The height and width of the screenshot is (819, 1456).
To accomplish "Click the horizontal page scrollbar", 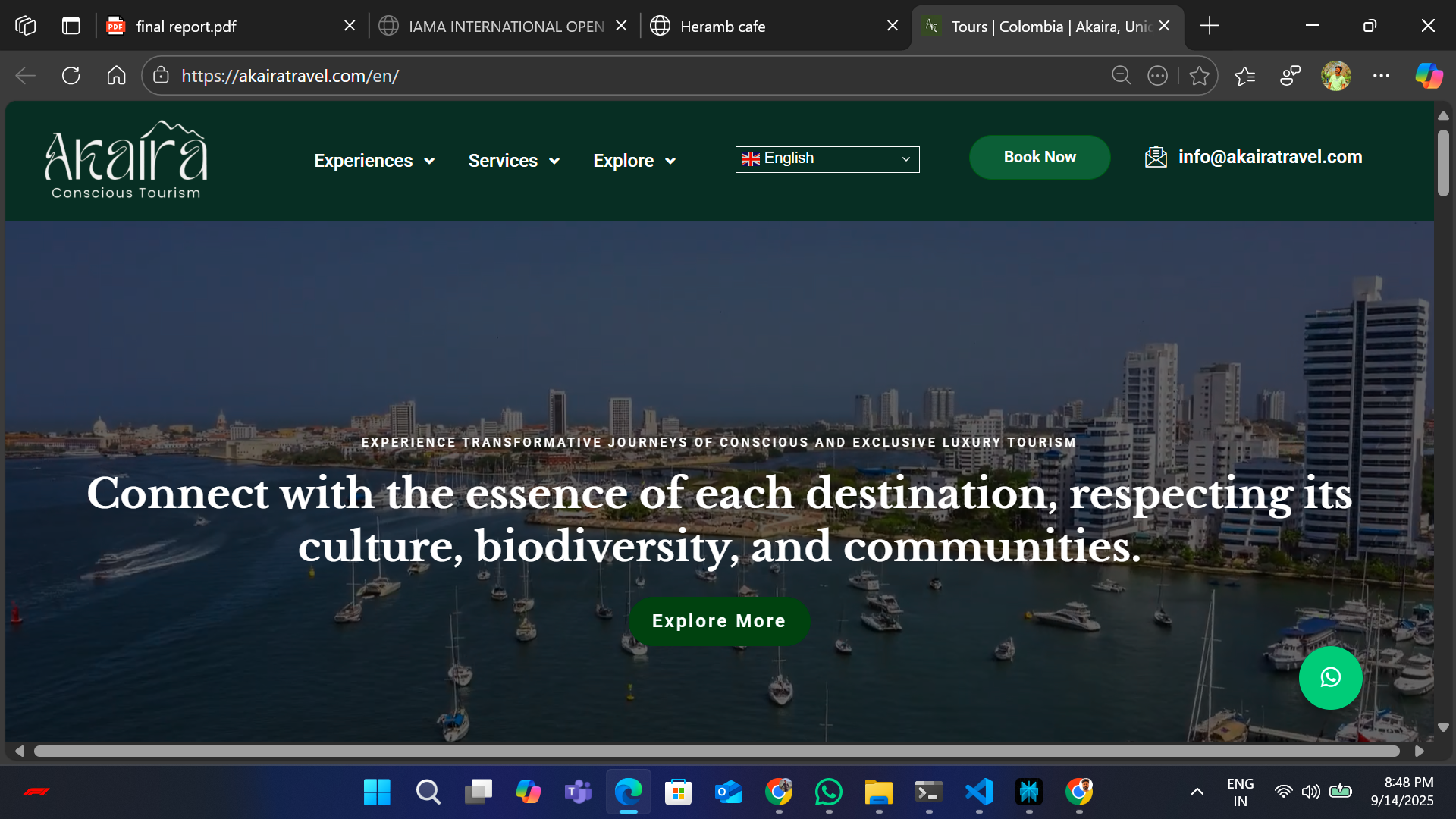I will [x=717, y=751].
